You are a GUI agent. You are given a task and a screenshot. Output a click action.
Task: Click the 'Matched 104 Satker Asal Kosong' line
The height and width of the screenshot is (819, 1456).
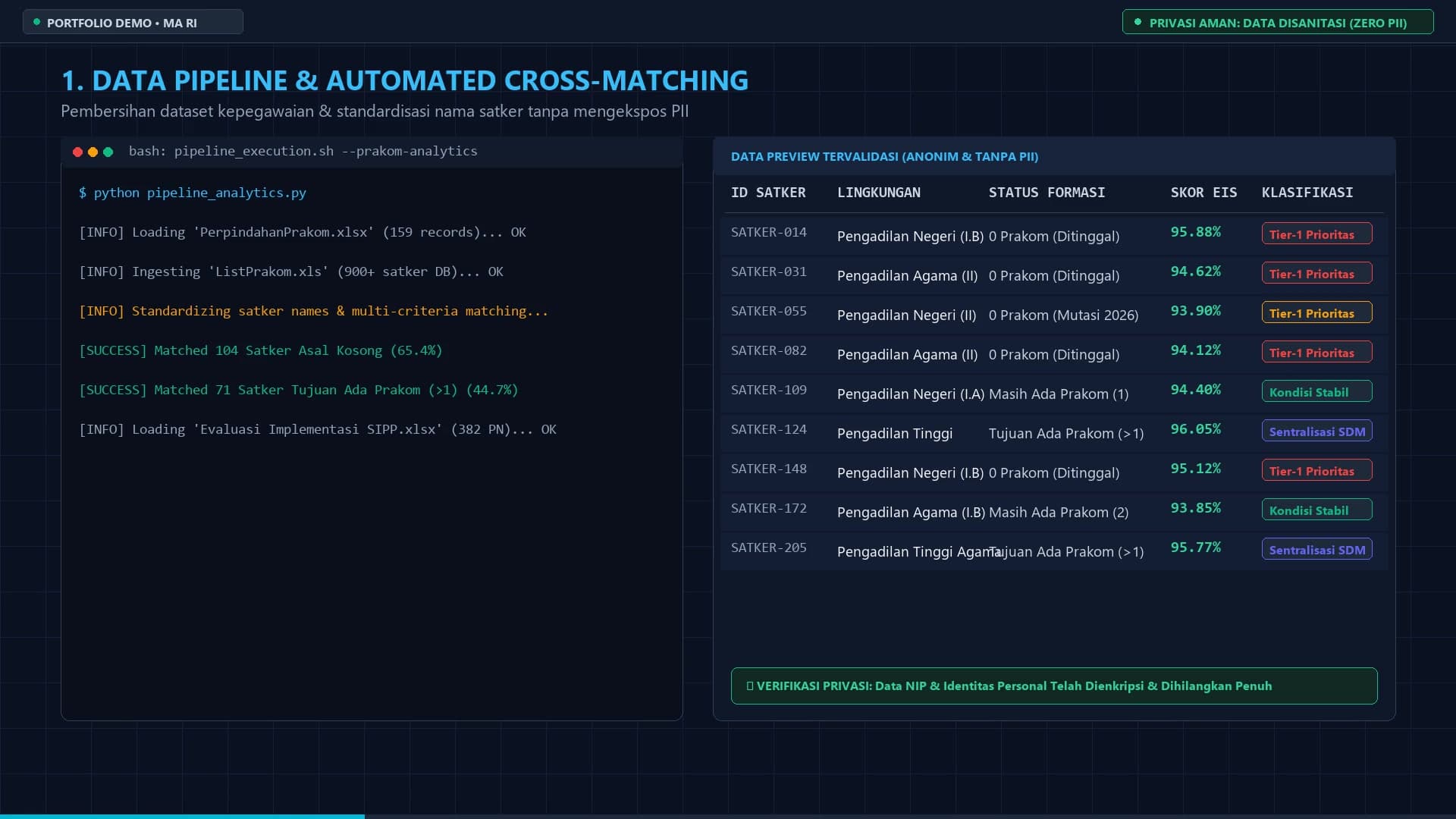[260, 350]
